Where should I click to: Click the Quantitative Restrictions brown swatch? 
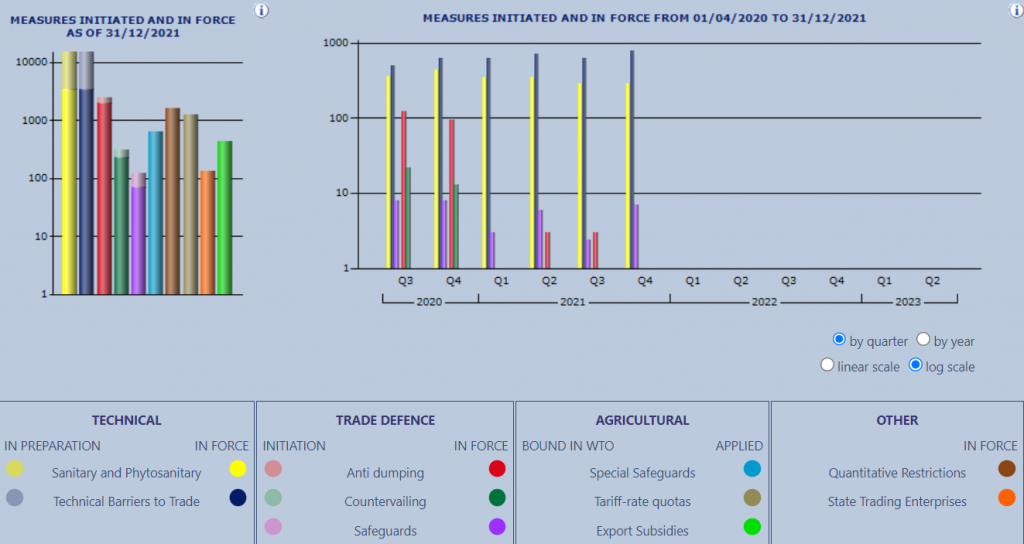point(1007,469)
